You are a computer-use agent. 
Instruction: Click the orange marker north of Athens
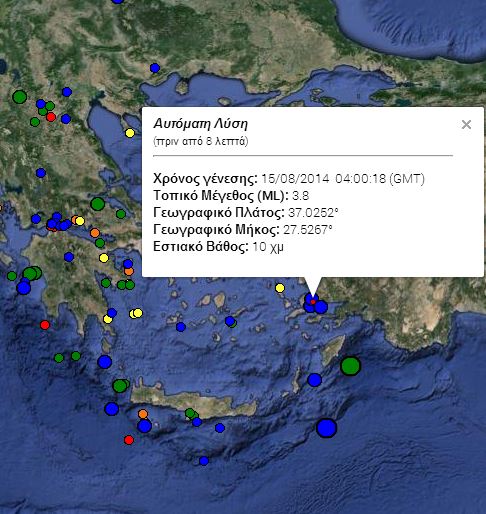pos(95,232)
